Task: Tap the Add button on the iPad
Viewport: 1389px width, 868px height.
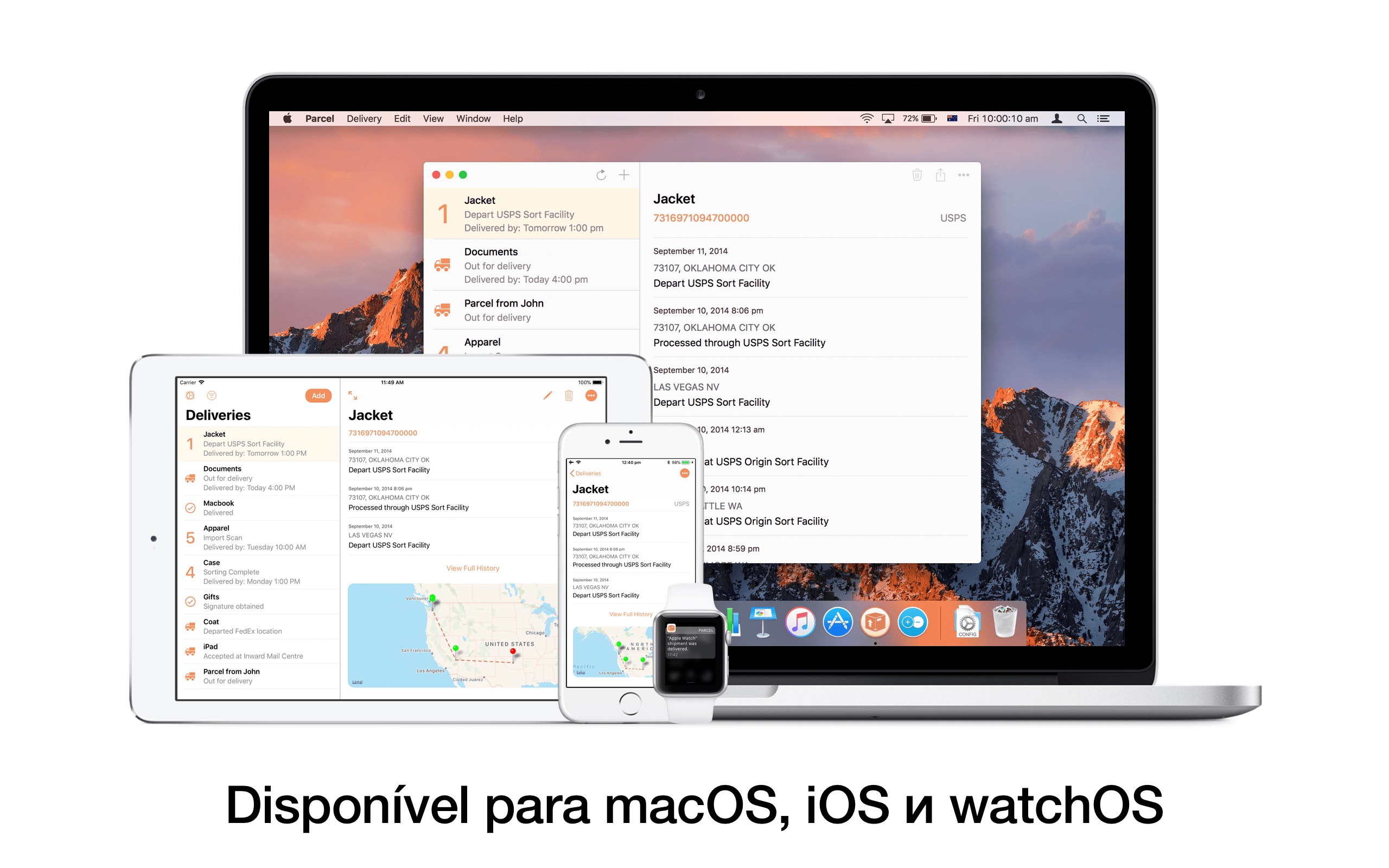Action: click(x=318, y=395)
